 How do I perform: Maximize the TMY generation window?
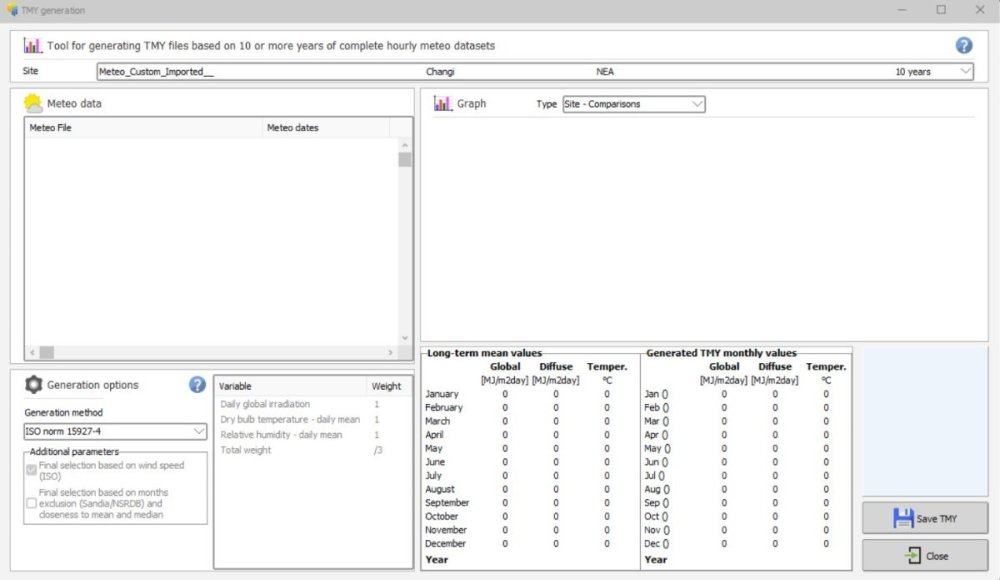click(941, 10)
